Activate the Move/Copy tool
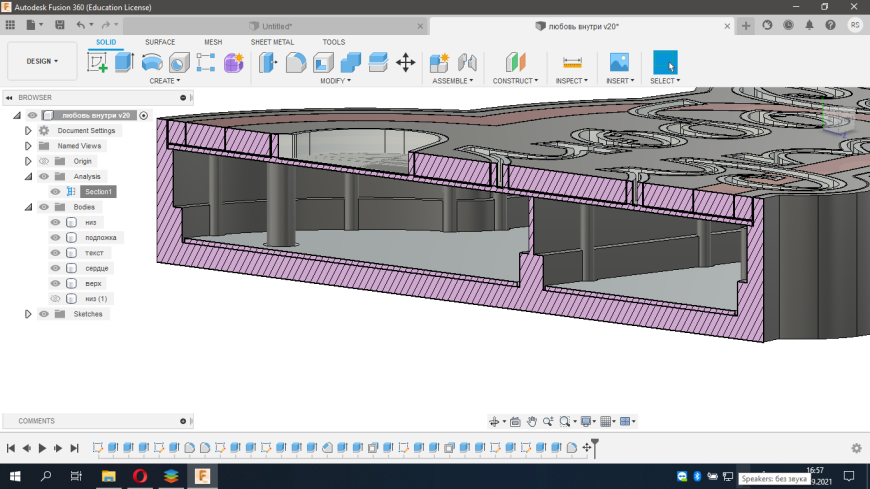 click(x=405, y=62)
